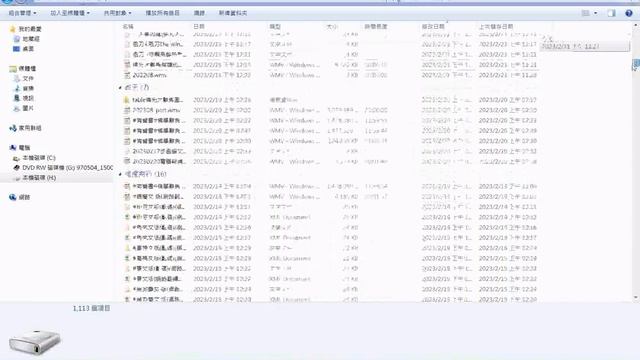Click the 1,113 個項目 item count
Image resolution: width=640 pixels, height=360 pixels.
91,308
